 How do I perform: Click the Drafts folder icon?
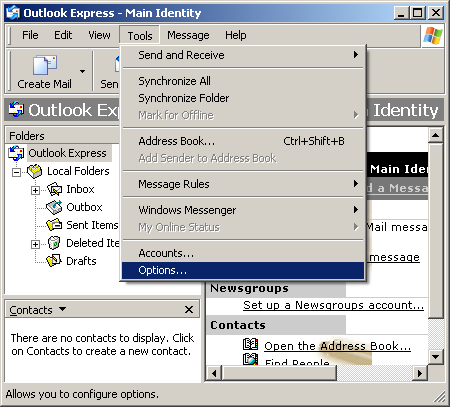[54, 261]
